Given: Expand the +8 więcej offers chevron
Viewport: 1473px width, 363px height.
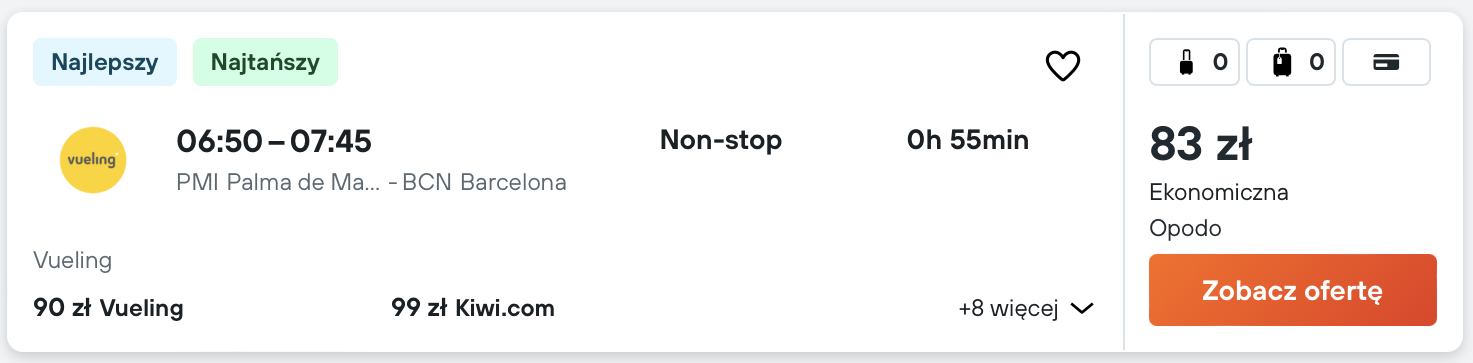Looking at the screenshot, I should tap(1082, 309).
